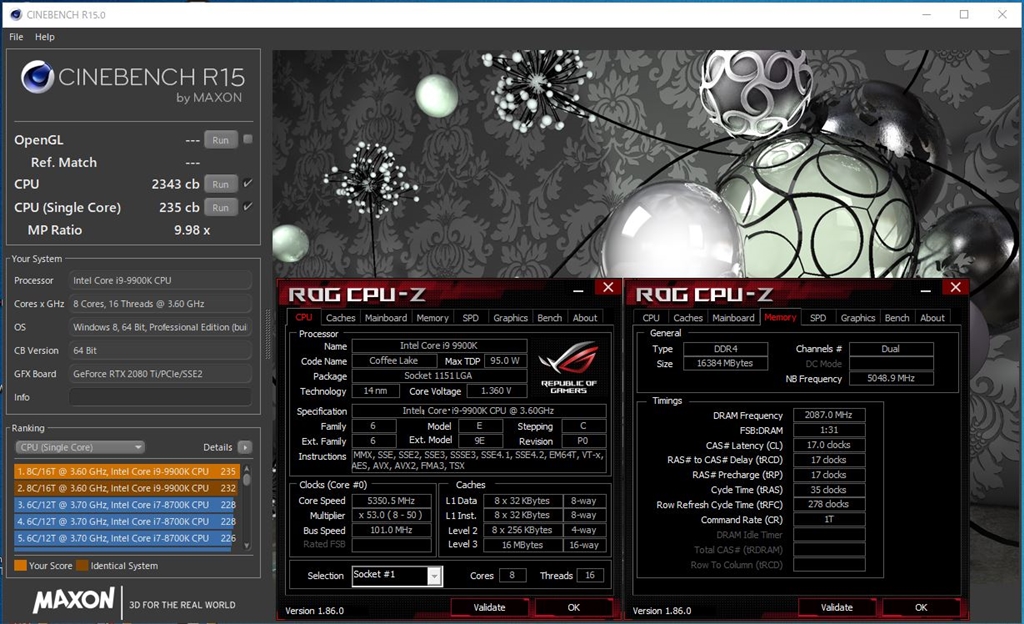Open Caches tab in the memory-timings CPU-Z window
Screen dimensions: 1024x624
(688, 318)
